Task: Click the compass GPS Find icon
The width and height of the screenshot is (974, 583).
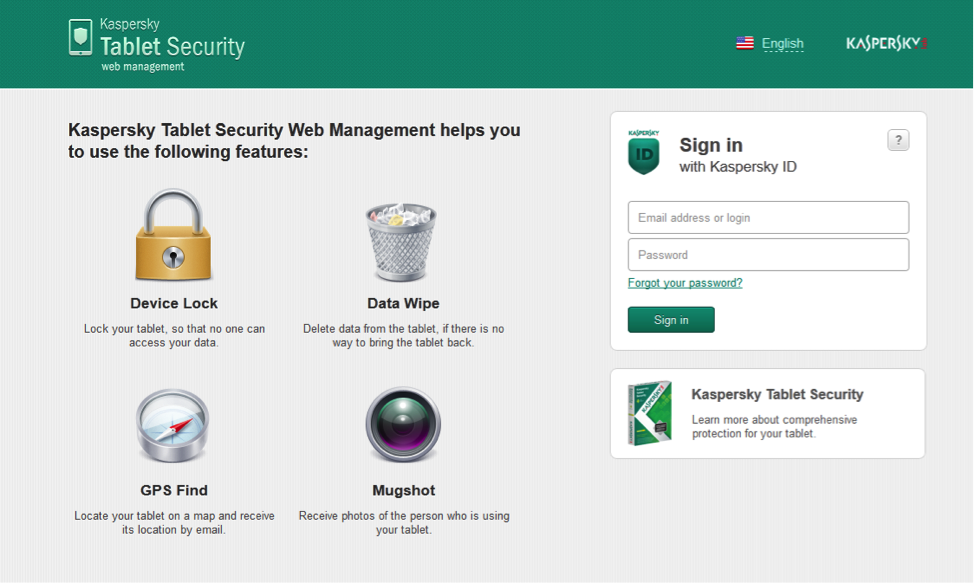Action: tap(173, 426)
